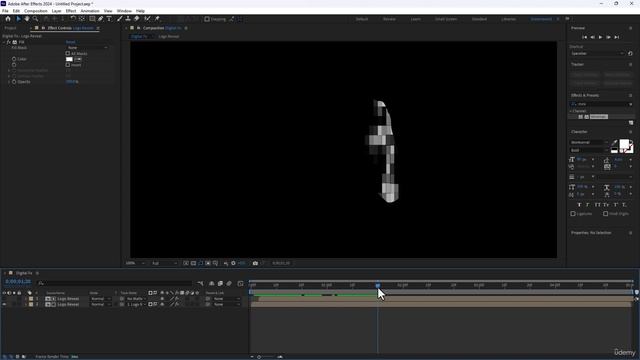The height and width of the screenshot is (360, 640).
Task: Go to the Home screen icon
Action: click(8, 19)
